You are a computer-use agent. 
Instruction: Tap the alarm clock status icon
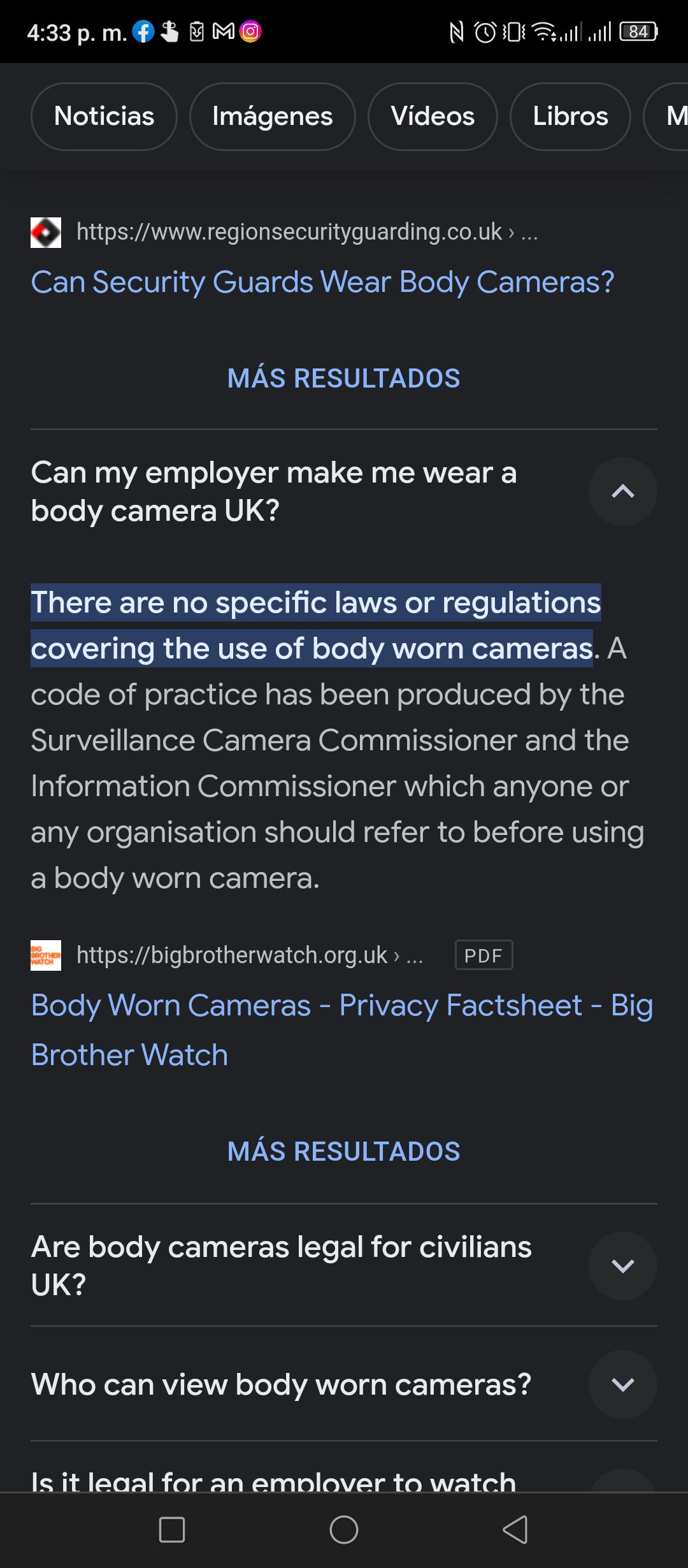click(x=485, y=31)
